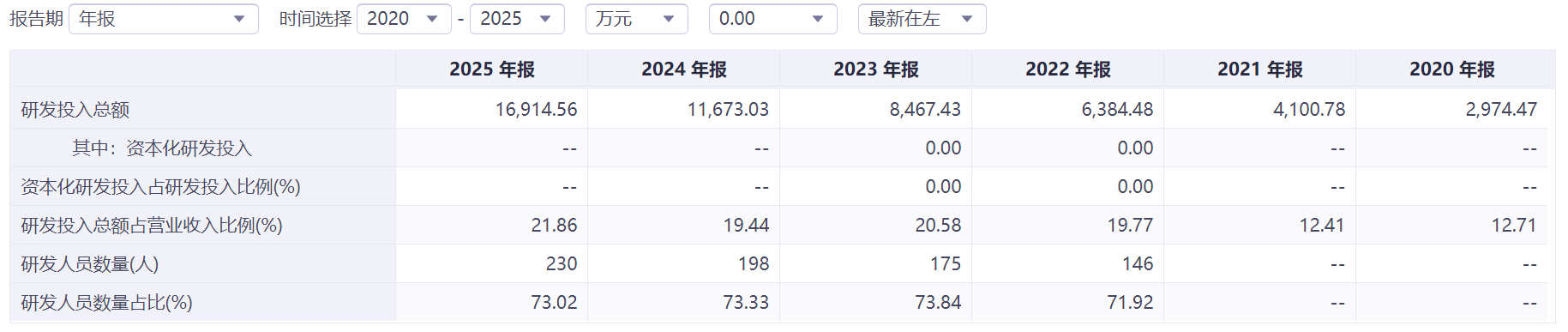Click the arrow icon beside 0.00
This screenshot has height=332, width=1568.
[817, 19]
